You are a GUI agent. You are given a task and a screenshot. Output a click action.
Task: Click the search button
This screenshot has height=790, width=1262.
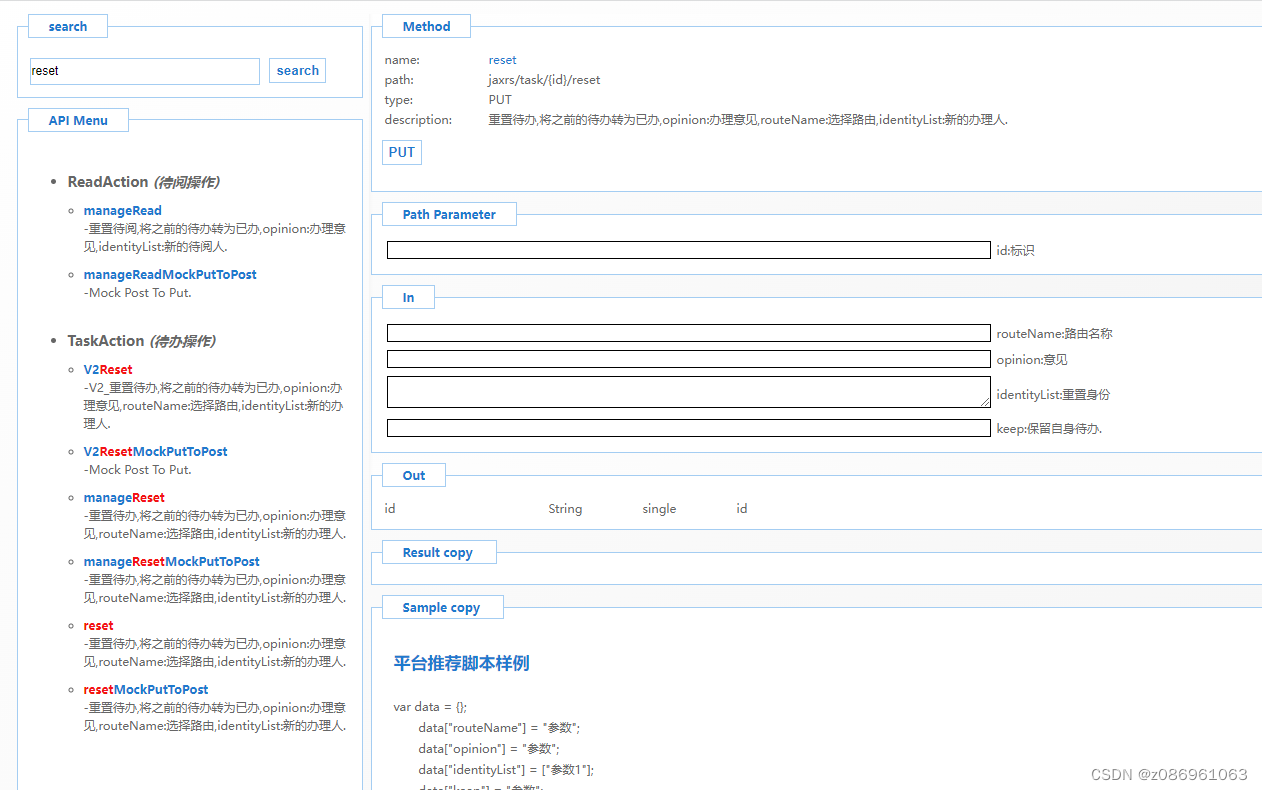click(297, 70)
